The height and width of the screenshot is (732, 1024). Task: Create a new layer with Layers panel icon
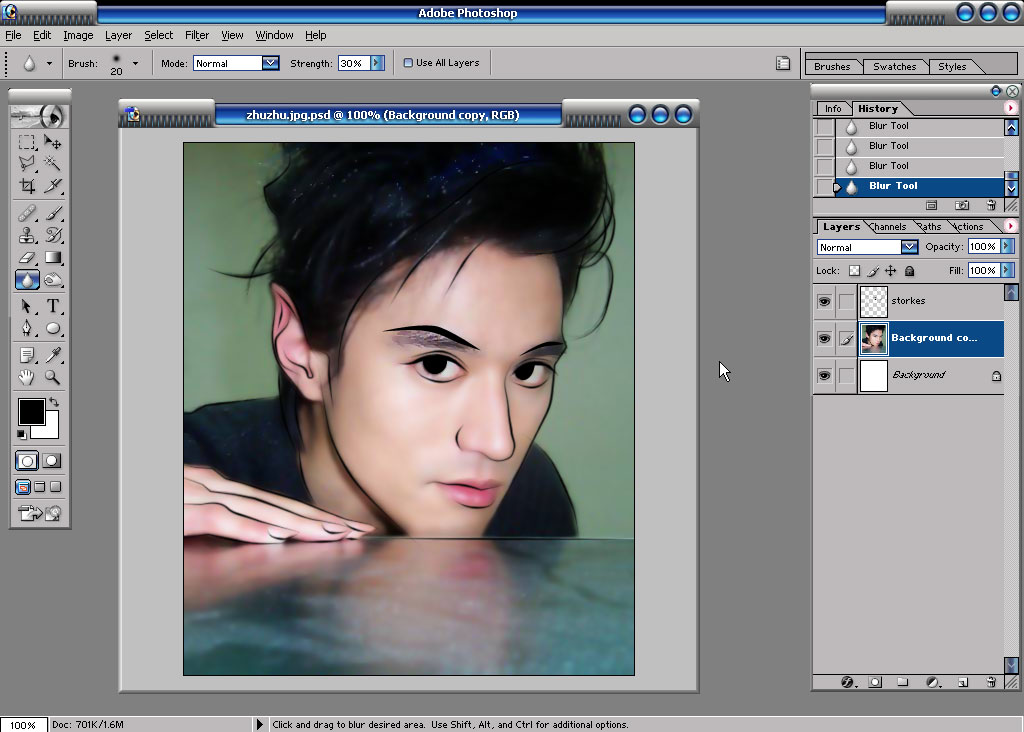pos(963,682)
